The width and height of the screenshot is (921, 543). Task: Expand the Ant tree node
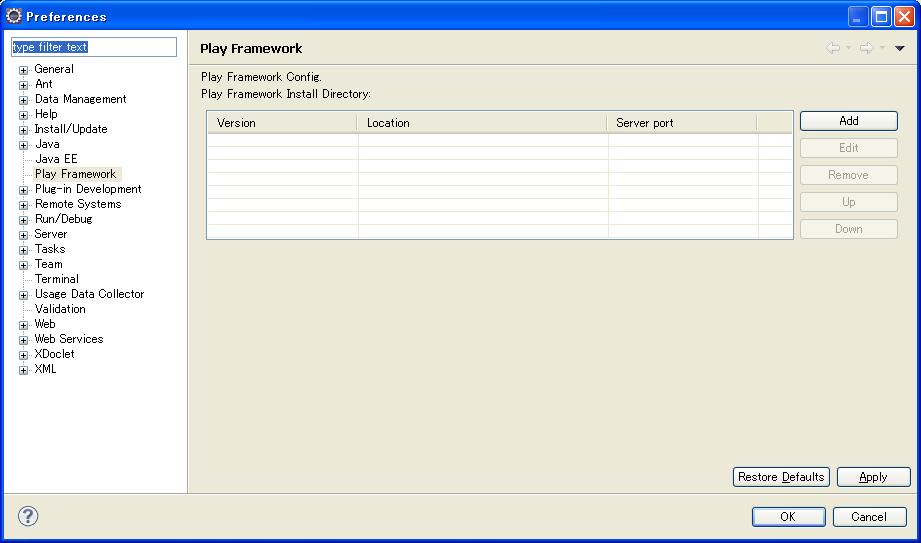coord(23,85)
